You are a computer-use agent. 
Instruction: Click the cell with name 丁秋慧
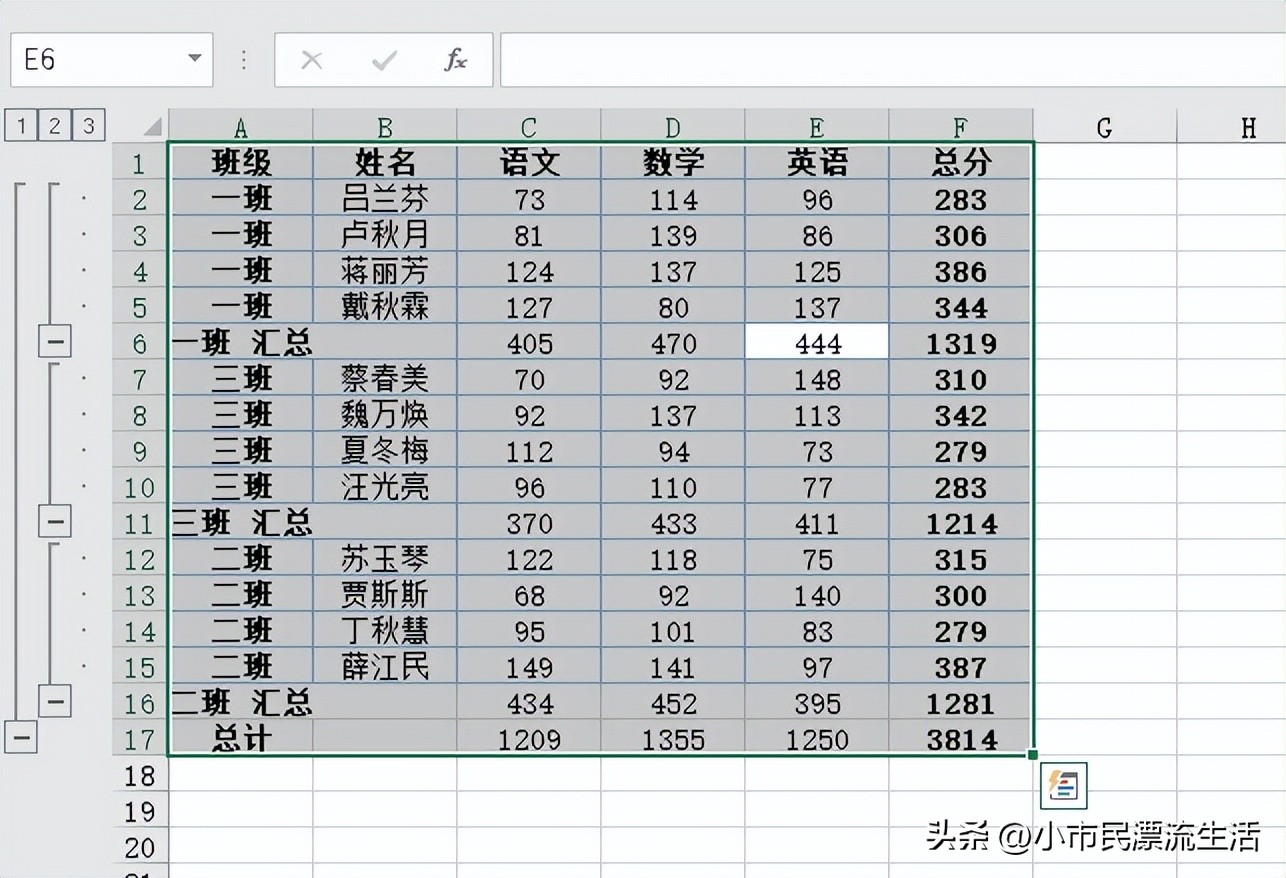coord(385,631)
